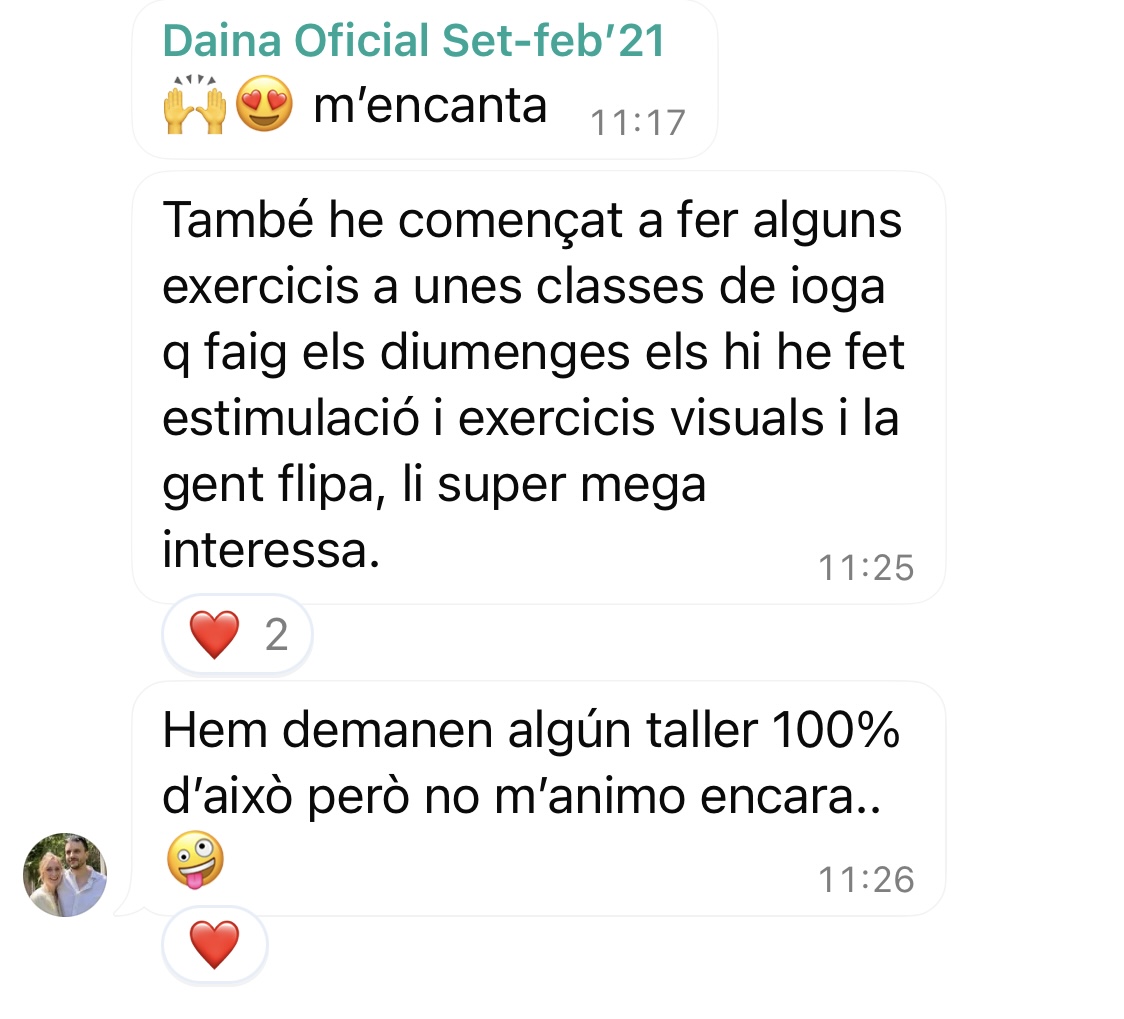Tap the heart-eyes smiley emoji
Image resolution: width=1124 pixels, height=1019 pixels.
pos(265,105)
